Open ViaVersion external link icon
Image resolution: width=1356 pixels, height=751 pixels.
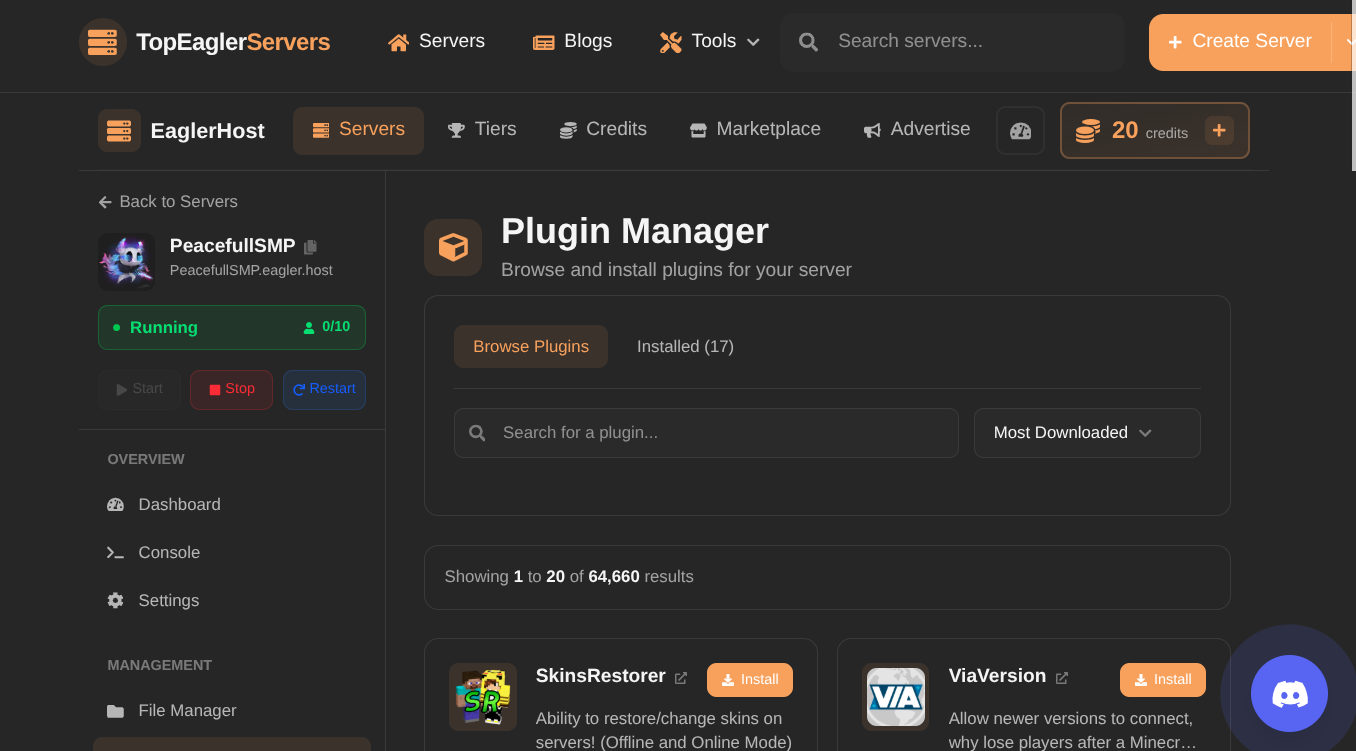(x=1062, y=678)
